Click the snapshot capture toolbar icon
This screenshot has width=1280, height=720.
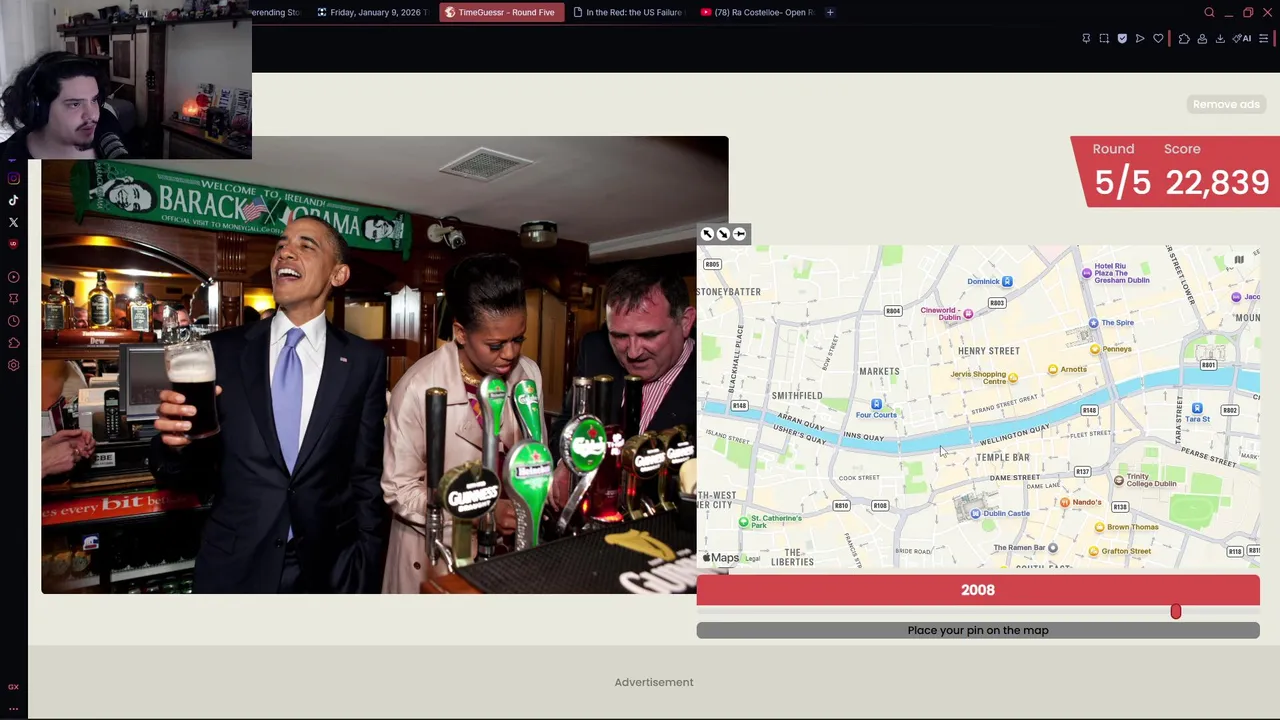(x=1104, y=39)
